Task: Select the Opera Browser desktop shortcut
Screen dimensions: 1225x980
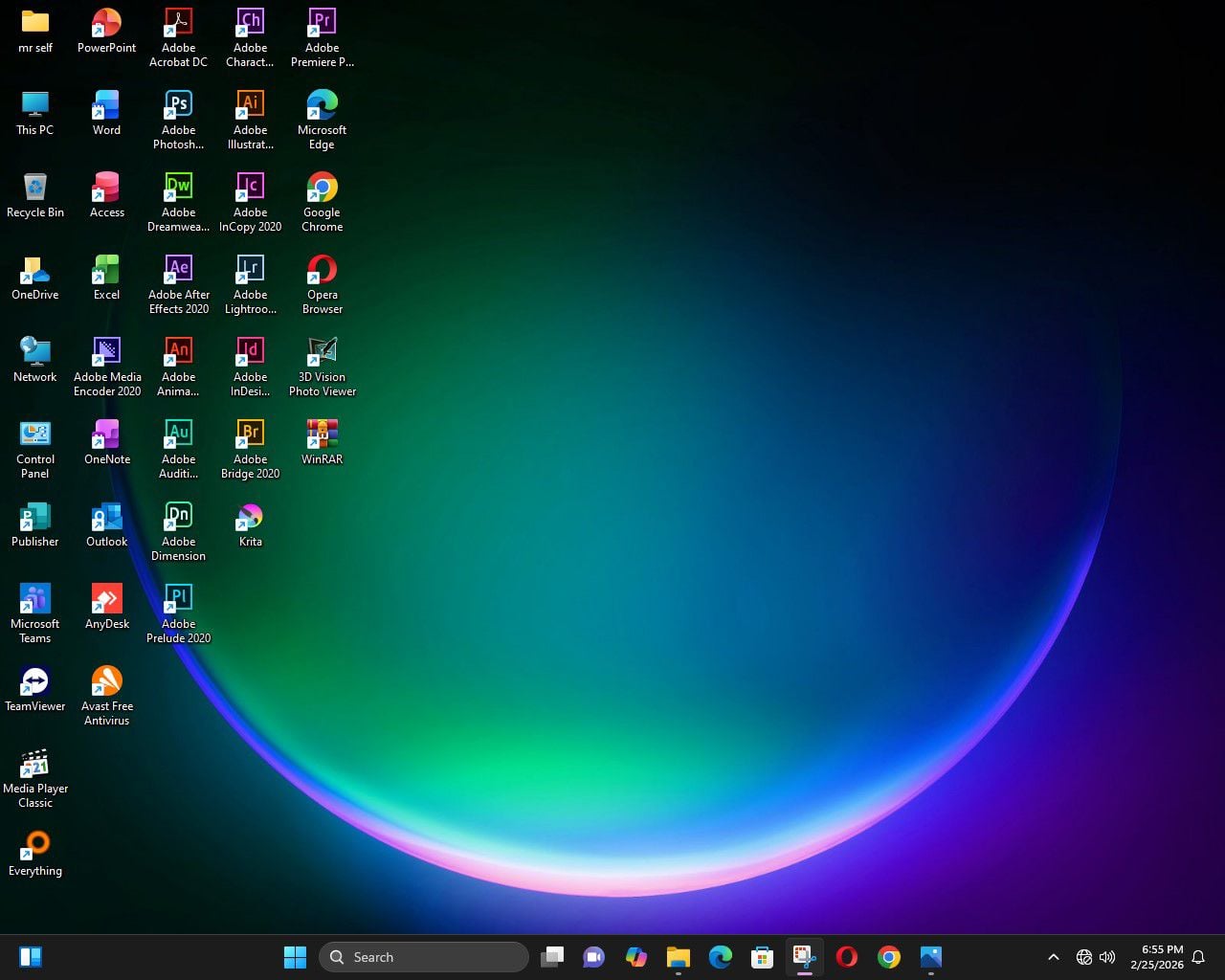Action: pyautogui.click(x=322, y=284)
